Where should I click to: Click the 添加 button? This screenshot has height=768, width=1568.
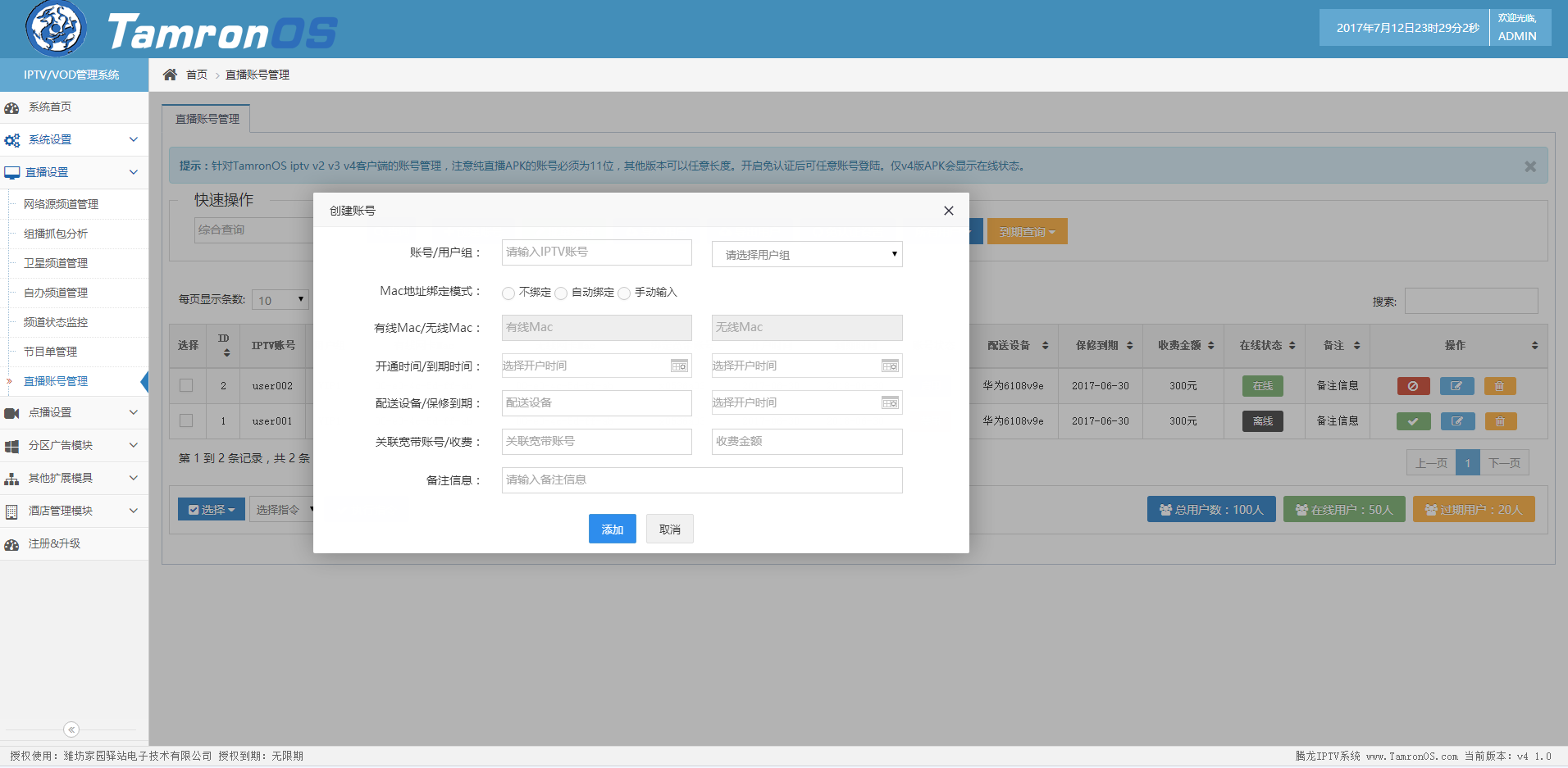[x=613, y=529]
